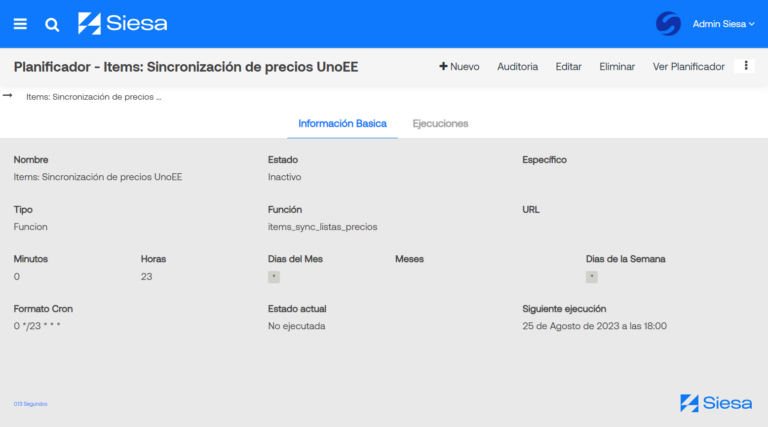
Task: Click the No ejecutada status value
Action: click(296, 326)
